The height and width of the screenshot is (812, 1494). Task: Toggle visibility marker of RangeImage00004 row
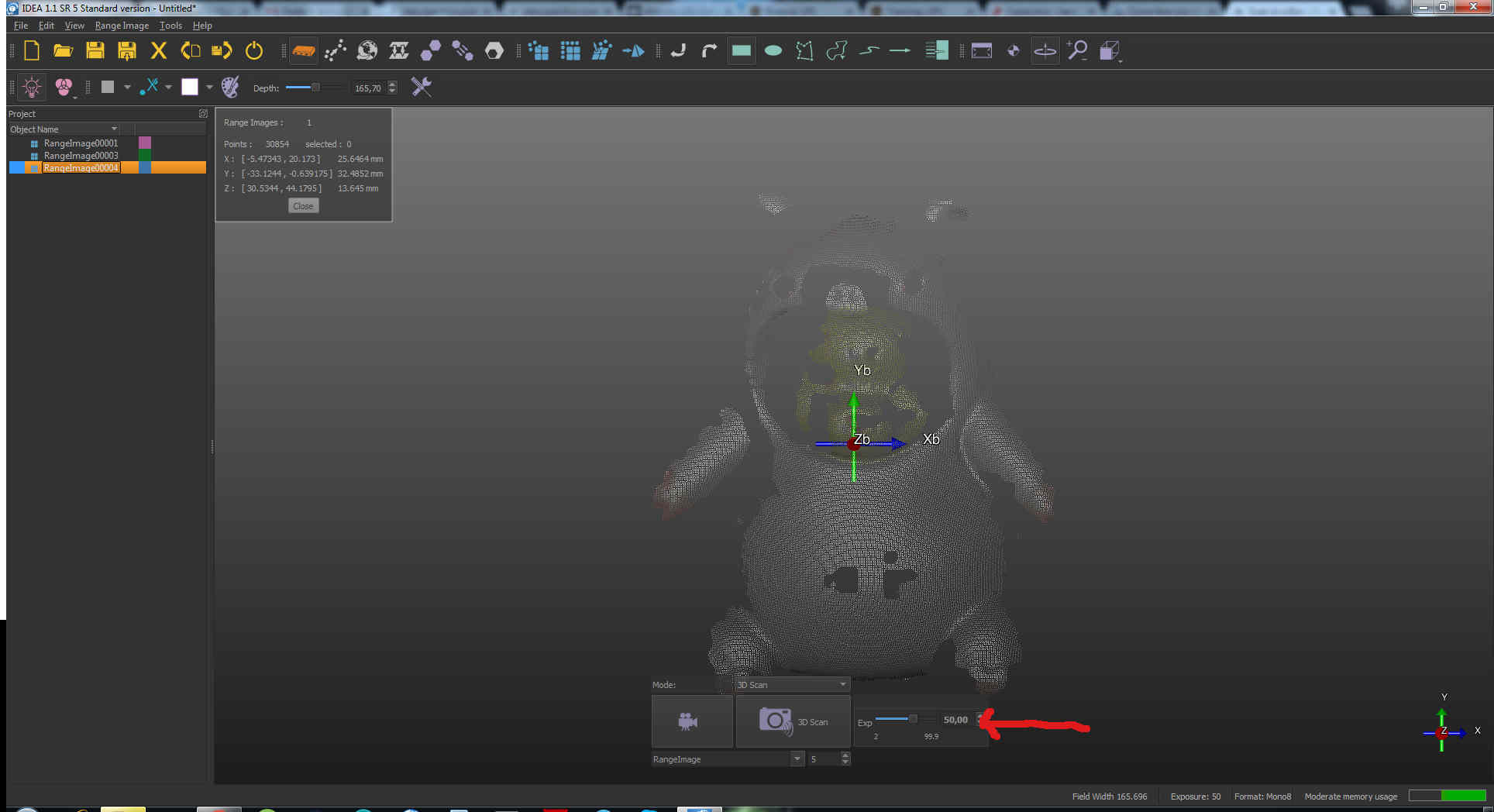point(16,168)
